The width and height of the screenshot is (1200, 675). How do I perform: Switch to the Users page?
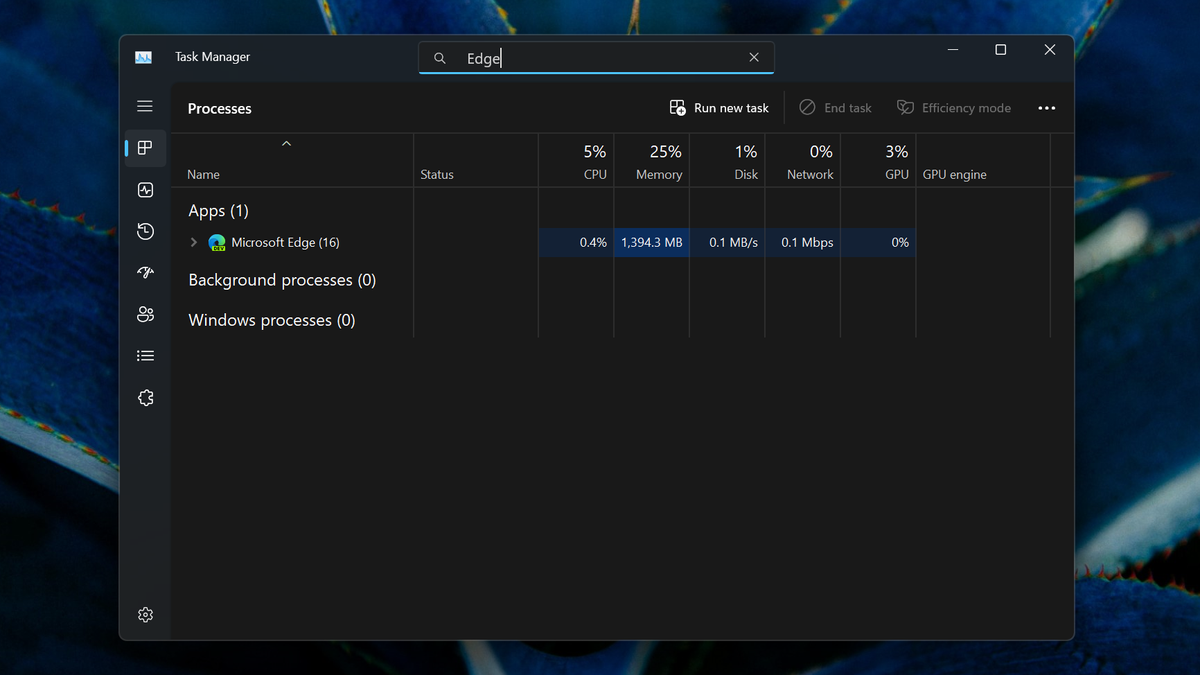(145, 314)
